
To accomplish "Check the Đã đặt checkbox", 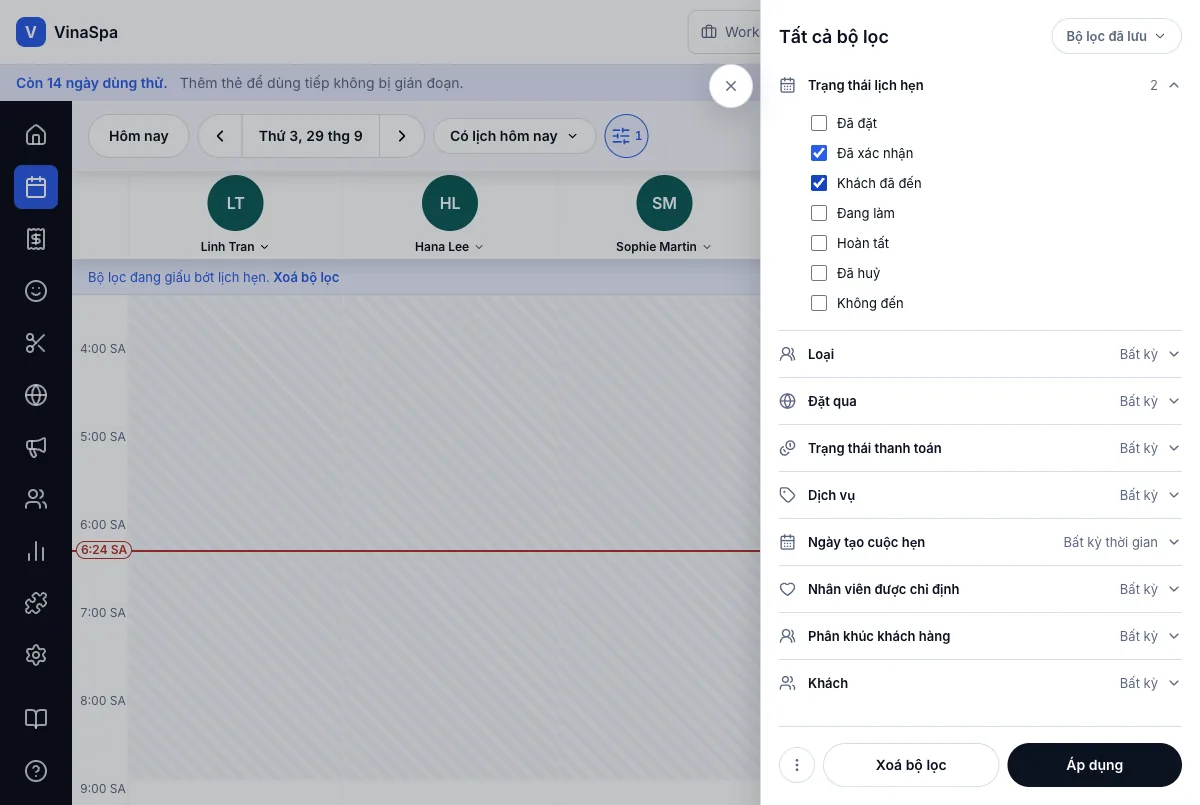I will pos(819,123).
